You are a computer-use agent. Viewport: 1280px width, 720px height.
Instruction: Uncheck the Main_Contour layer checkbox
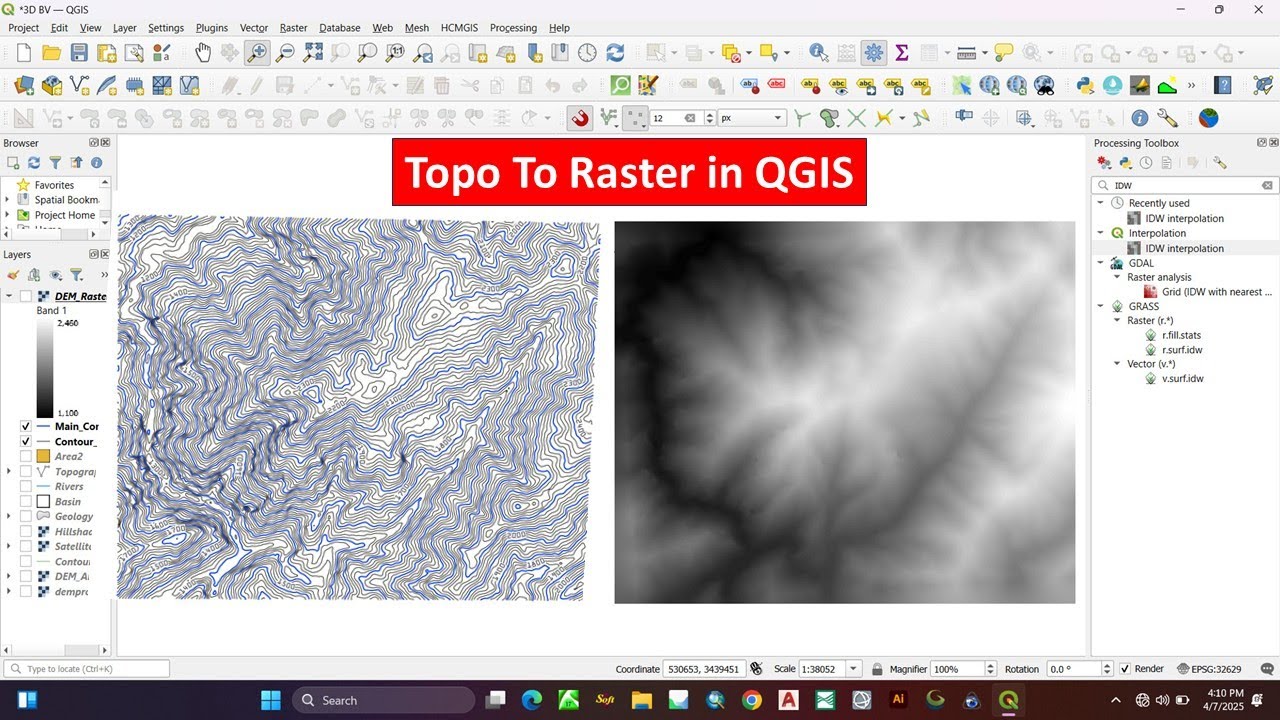(x=25, y=426)
